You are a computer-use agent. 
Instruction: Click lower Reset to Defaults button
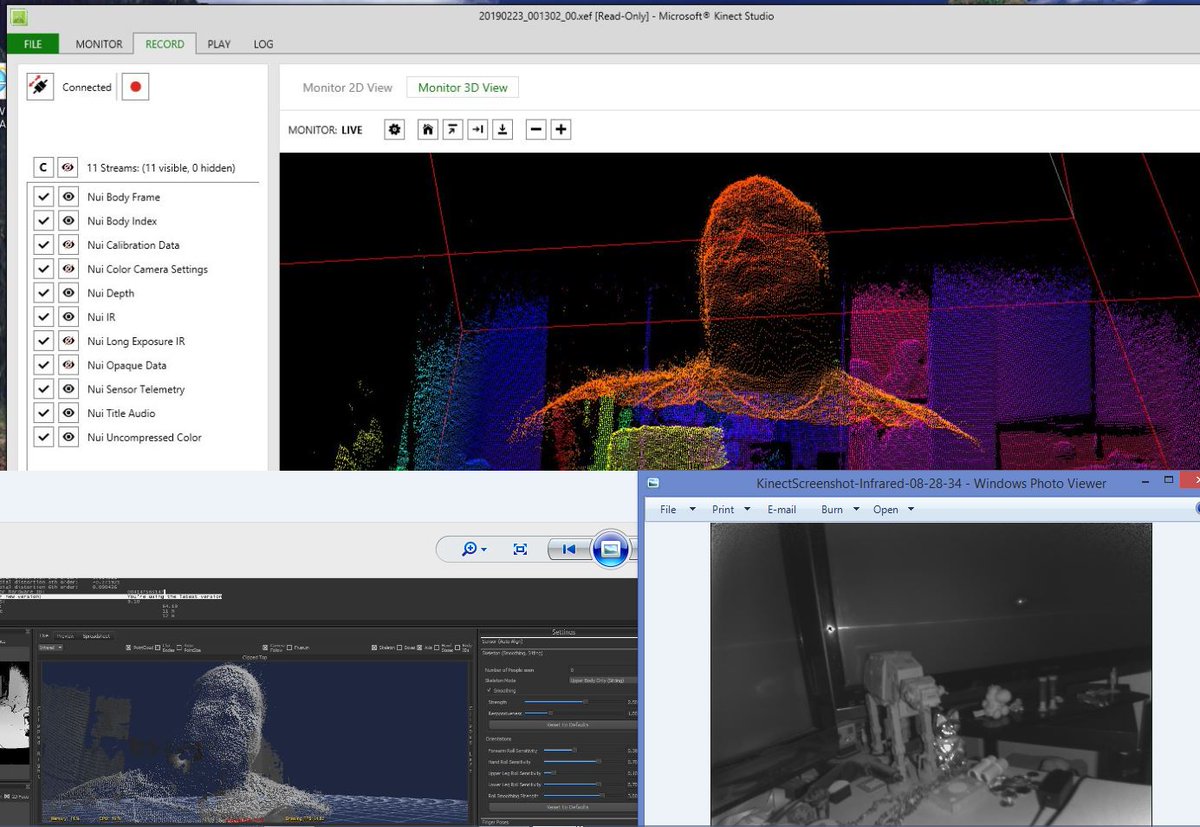(x=567, y=806)
